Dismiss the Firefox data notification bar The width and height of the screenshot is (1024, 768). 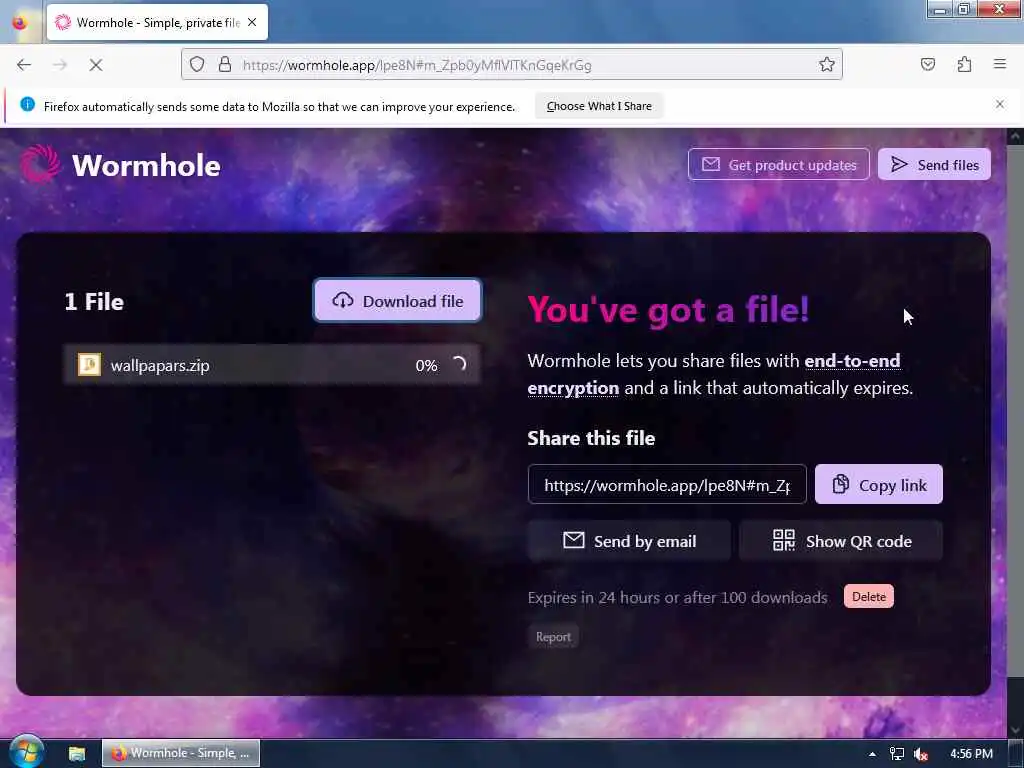point(999,104)
